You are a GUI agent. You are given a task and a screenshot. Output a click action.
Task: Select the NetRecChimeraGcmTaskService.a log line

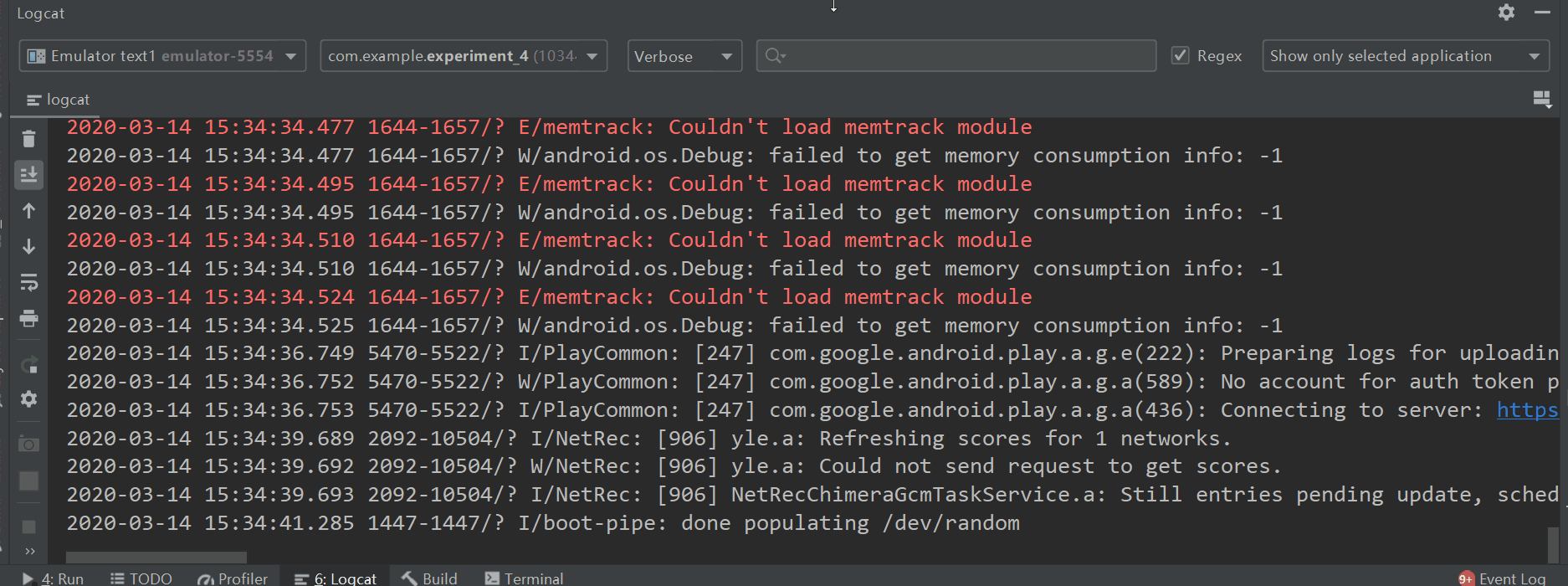tap(812, 495)
